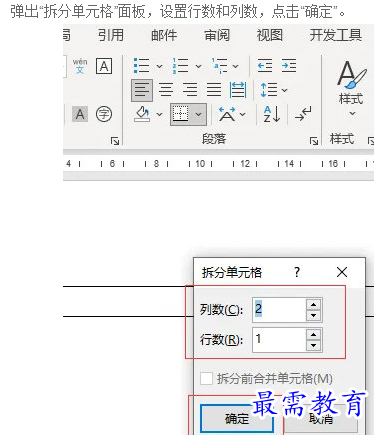Open the 样式 styles gallery

tap(351, 82)
